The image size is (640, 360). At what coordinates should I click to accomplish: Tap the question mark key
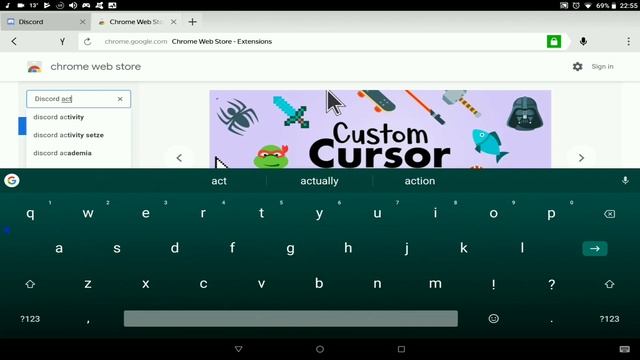coord(551,284)
